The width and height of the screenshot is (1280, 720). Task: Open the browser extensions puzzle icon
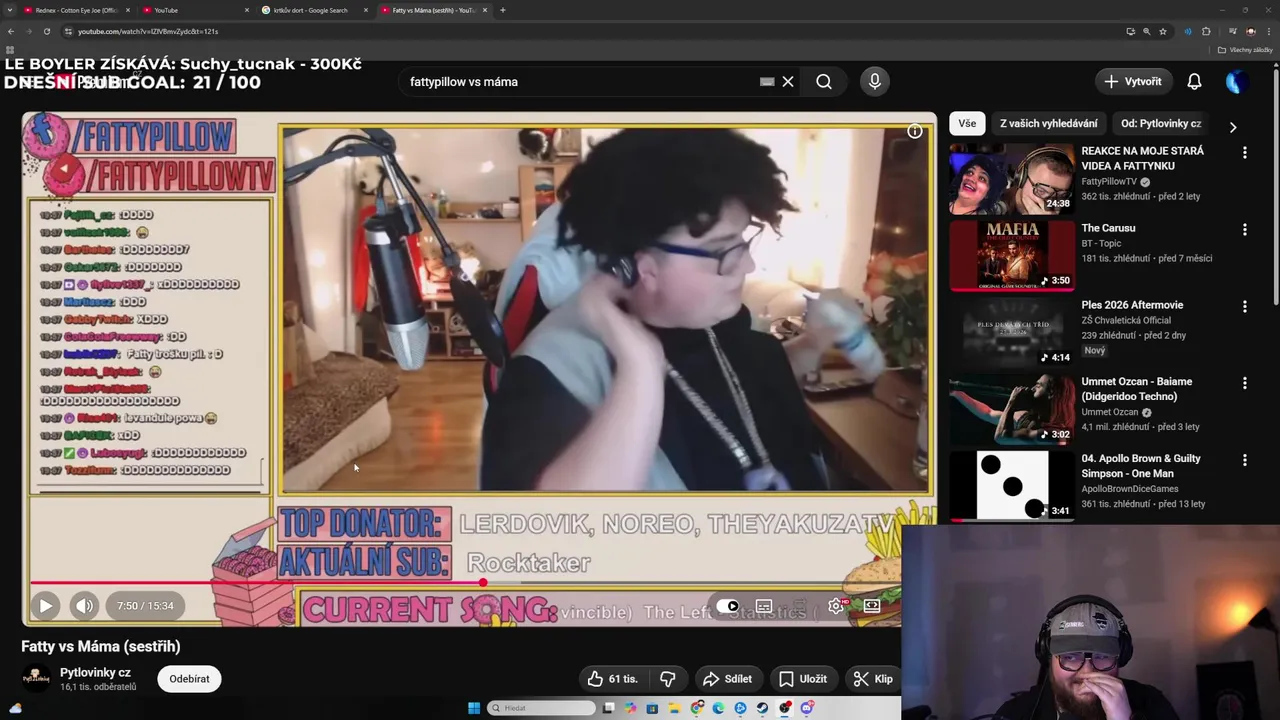[1206, 31]
